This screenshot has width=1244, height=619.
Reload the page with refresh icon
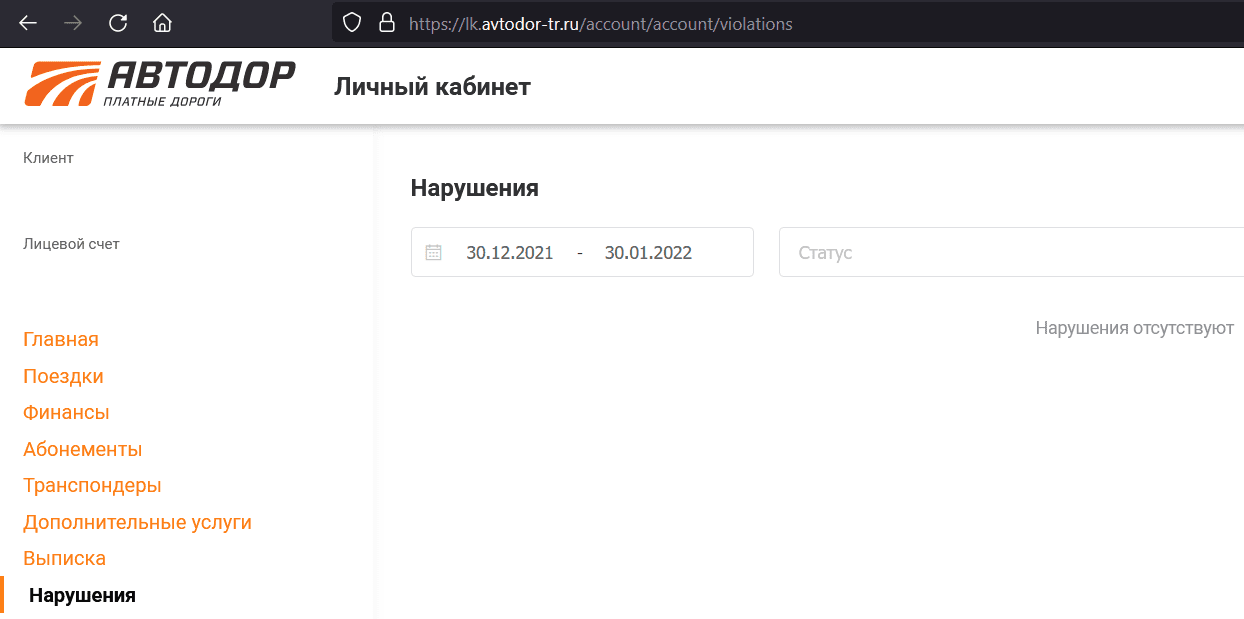(118, 23)
